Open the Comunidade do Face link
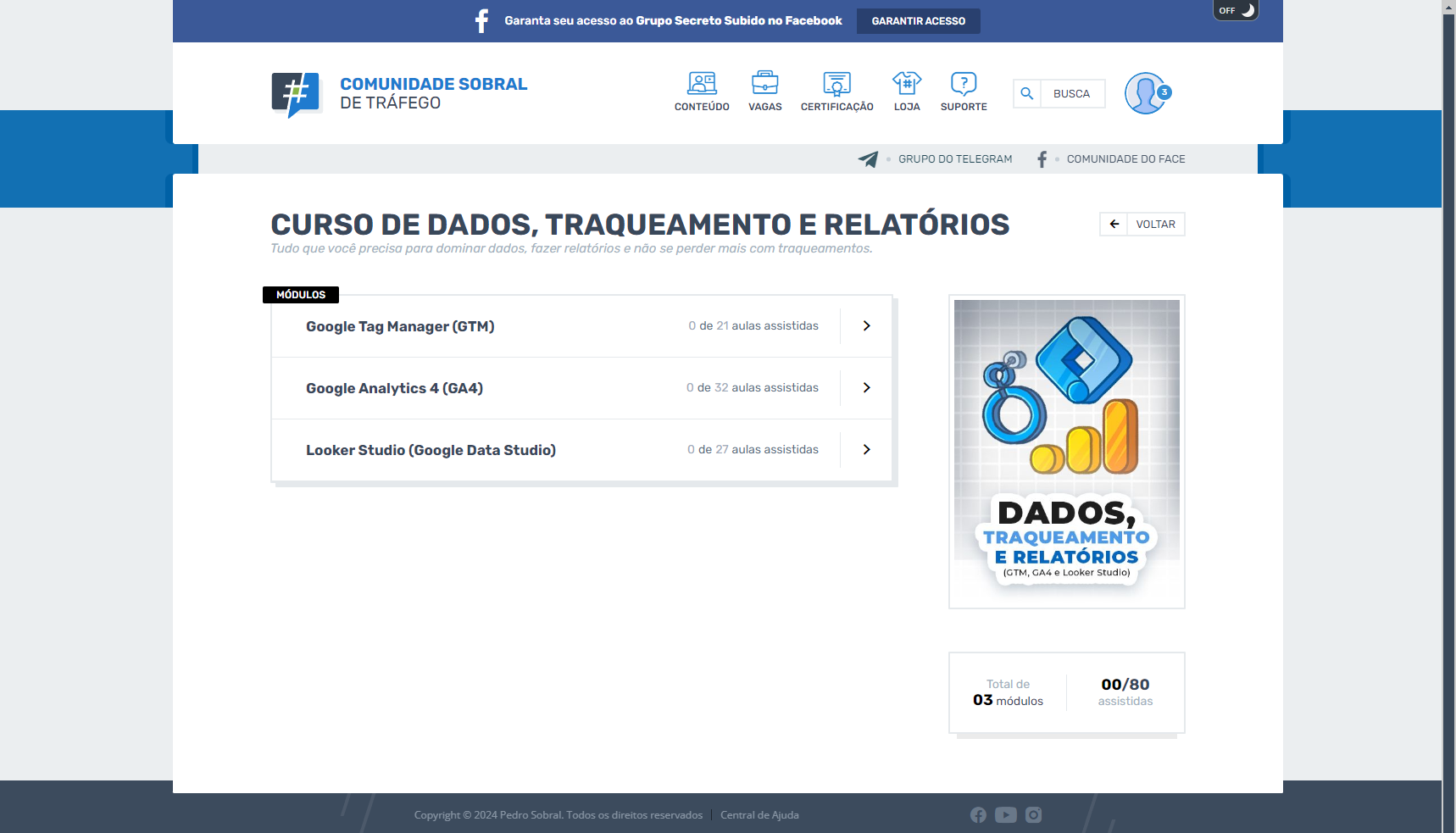Image resolution: width=1456 pixels, height=833 pixels. (x=1125, y=159)
